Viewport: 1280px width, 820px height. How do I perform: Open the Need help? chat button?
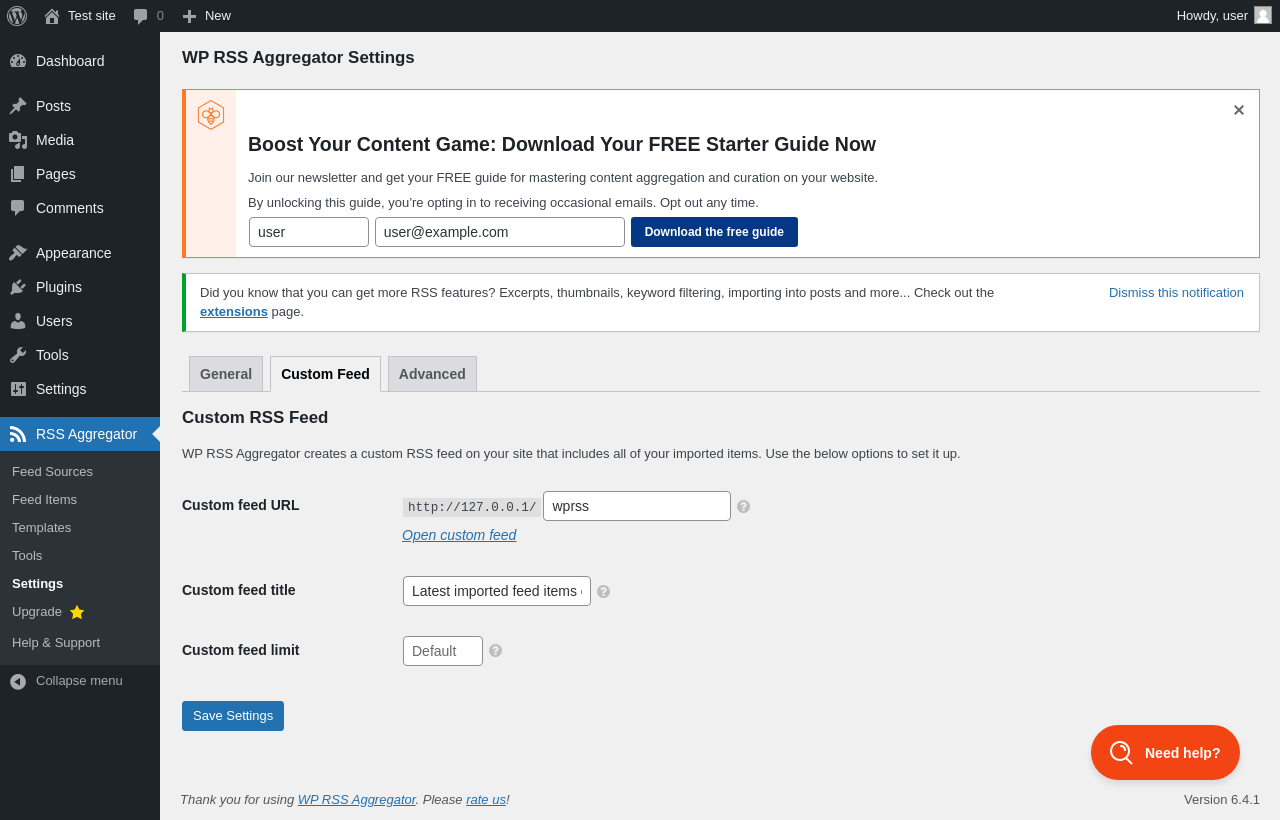tap(1165, 753)
